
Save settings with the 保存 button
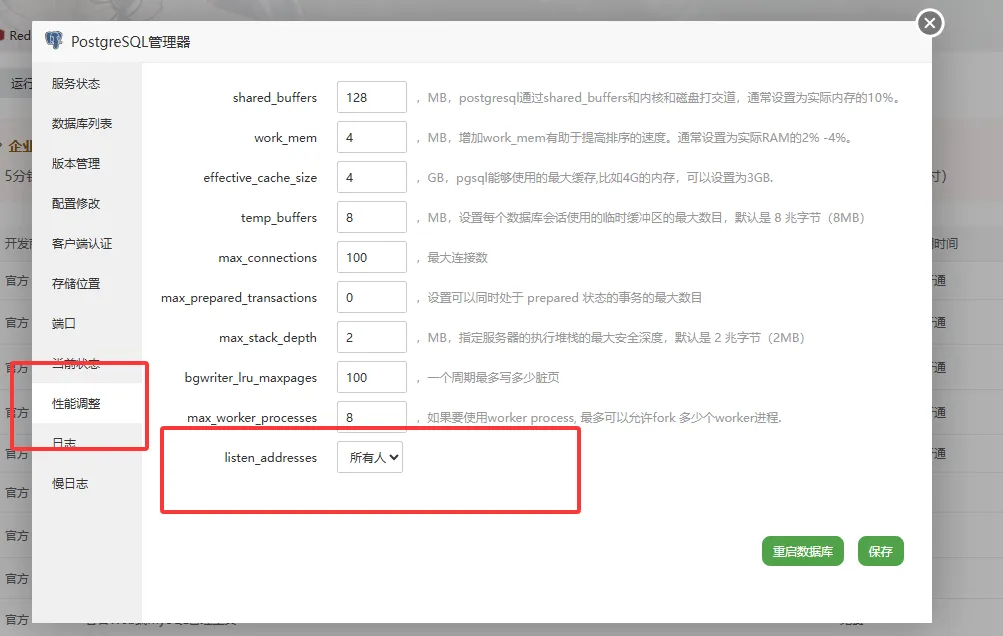point(880,551)
